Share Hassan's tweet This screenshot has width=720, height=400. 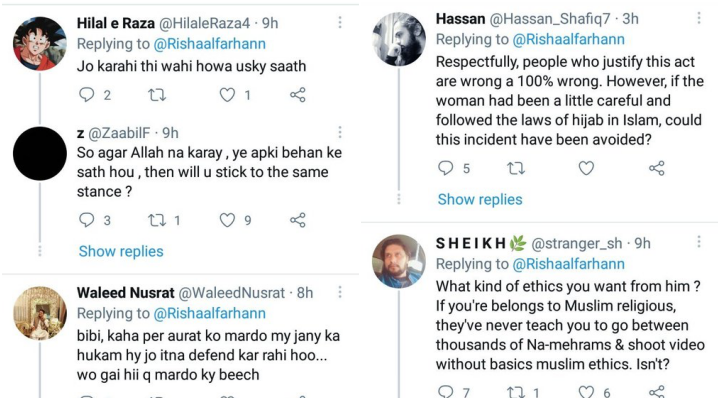(x=657, y=168)
